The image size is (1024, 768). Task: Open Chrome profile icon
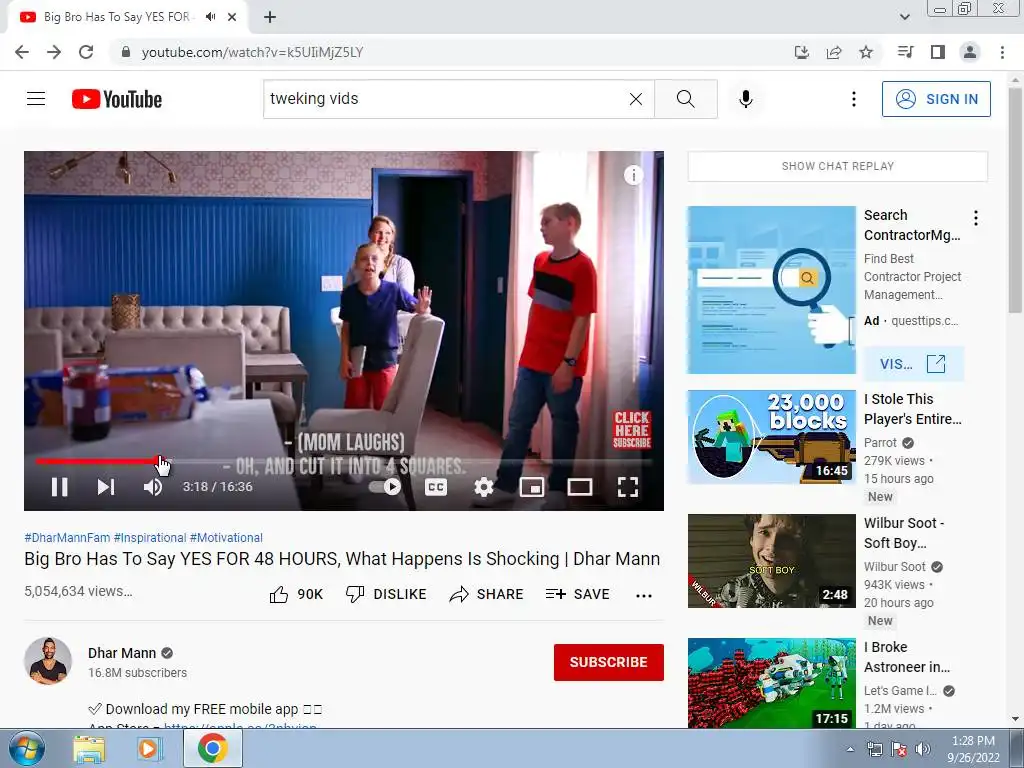970,52
